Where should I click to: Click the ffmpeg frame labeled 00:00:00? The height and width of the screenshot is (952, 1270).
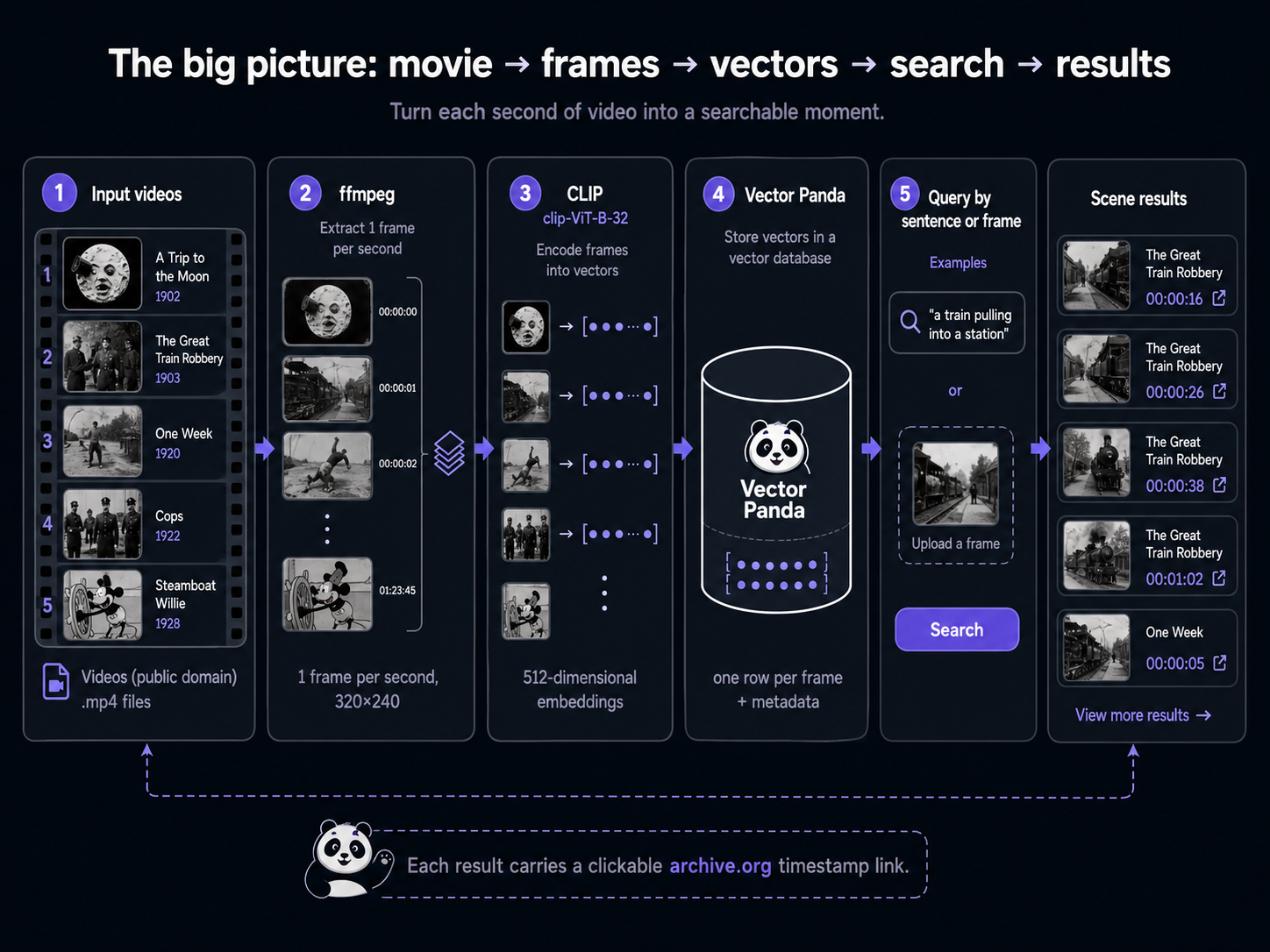(x=327, y=311)
